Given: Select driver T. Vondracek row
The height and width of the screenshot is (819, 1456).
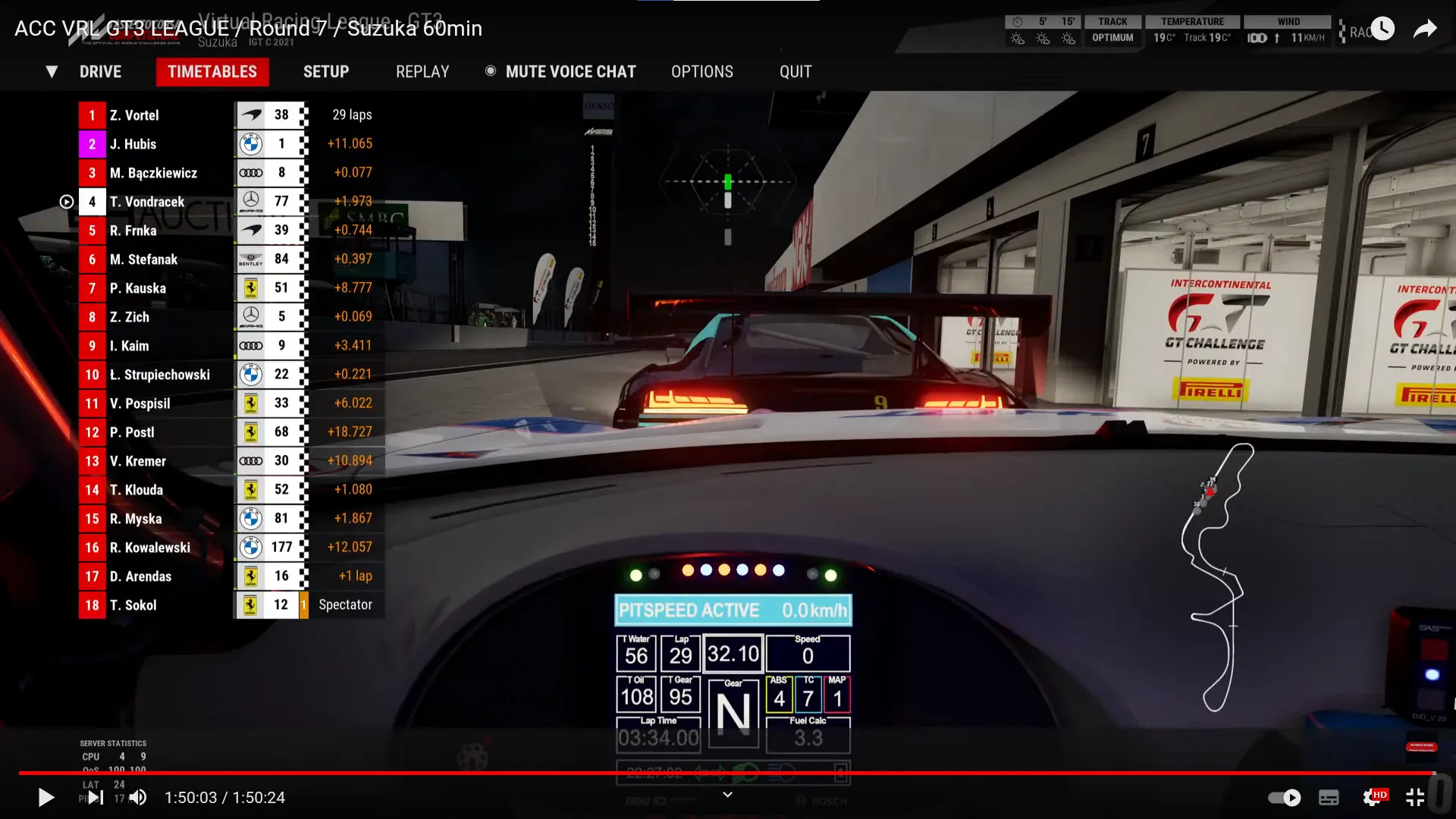Looking at the screenshot, I should tap(231, 202).
